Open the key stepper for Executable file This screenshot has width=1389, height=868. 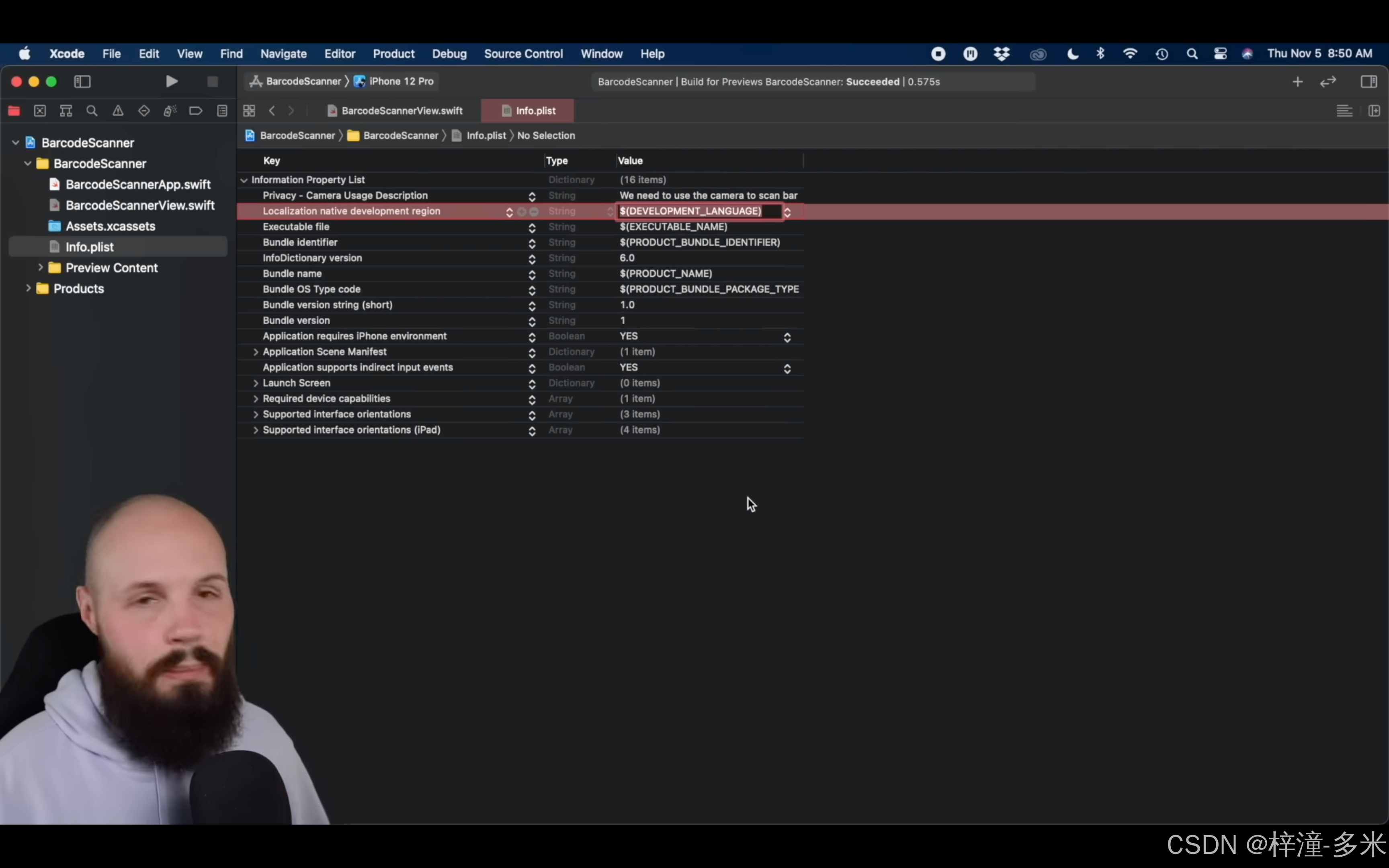[532, 228]
